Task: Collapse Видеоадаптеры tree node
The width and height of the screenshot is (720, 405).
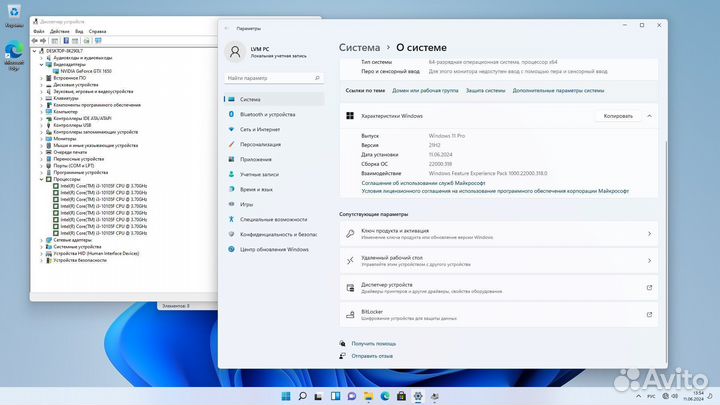Action: [41, 65]
